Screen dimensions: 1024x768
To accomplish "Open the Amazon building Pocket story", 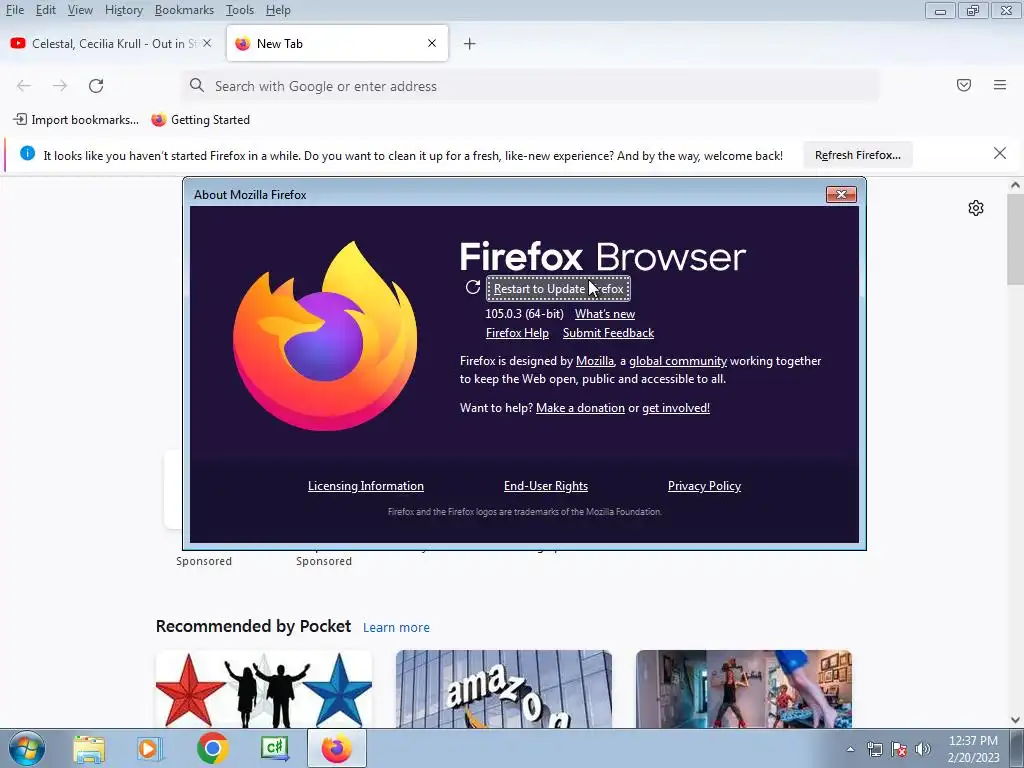I will tap(504, 689).
